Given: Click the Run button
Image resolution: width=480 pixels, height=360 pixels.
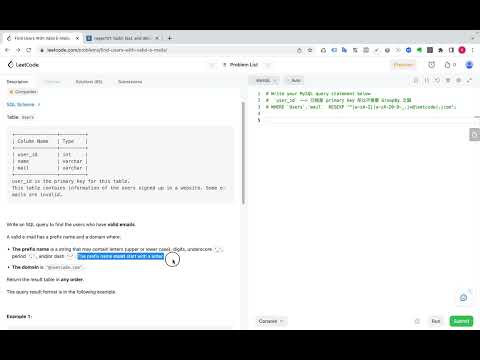Looking at the screenshot, I should coord(436,321).
